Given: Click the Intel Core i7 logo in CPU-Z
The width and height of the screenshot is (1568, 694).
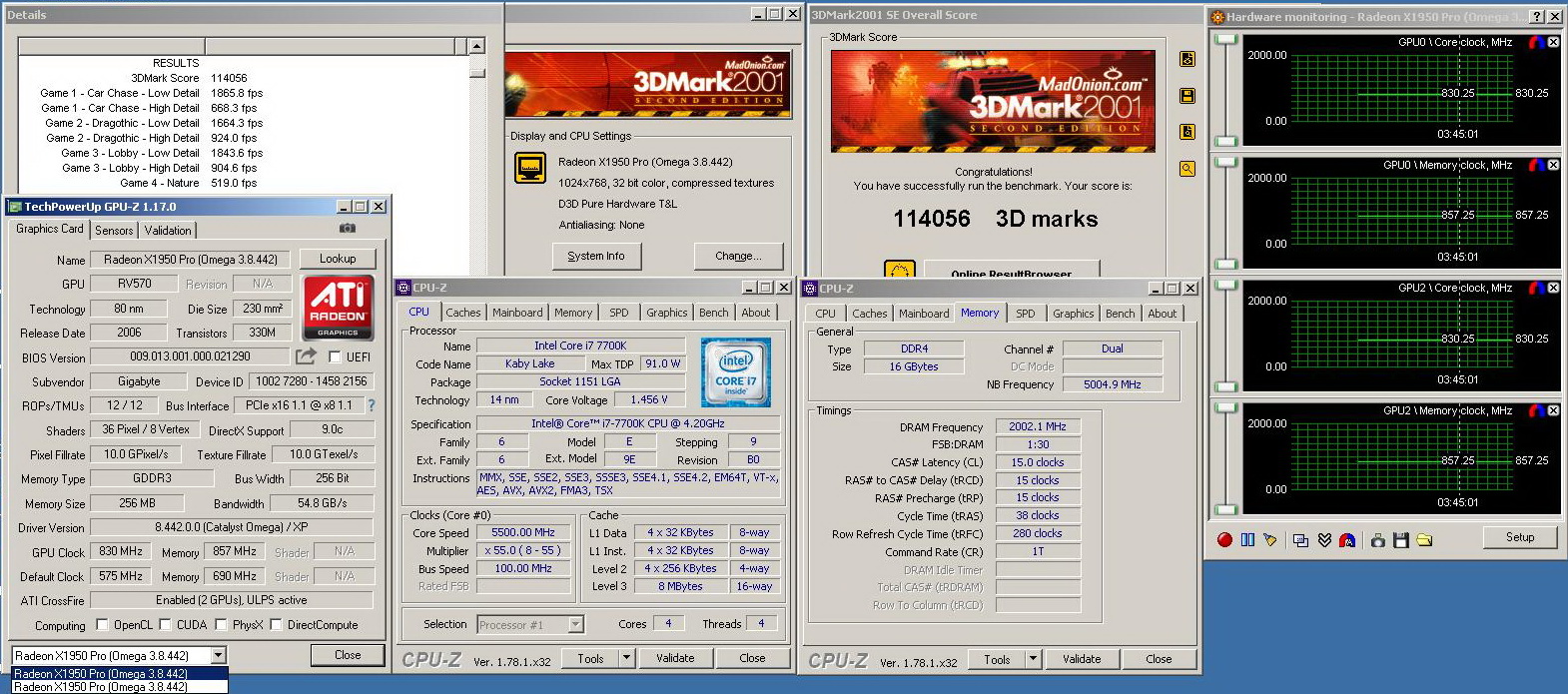Looking at the screenshot, I should [x=735, y=372].
